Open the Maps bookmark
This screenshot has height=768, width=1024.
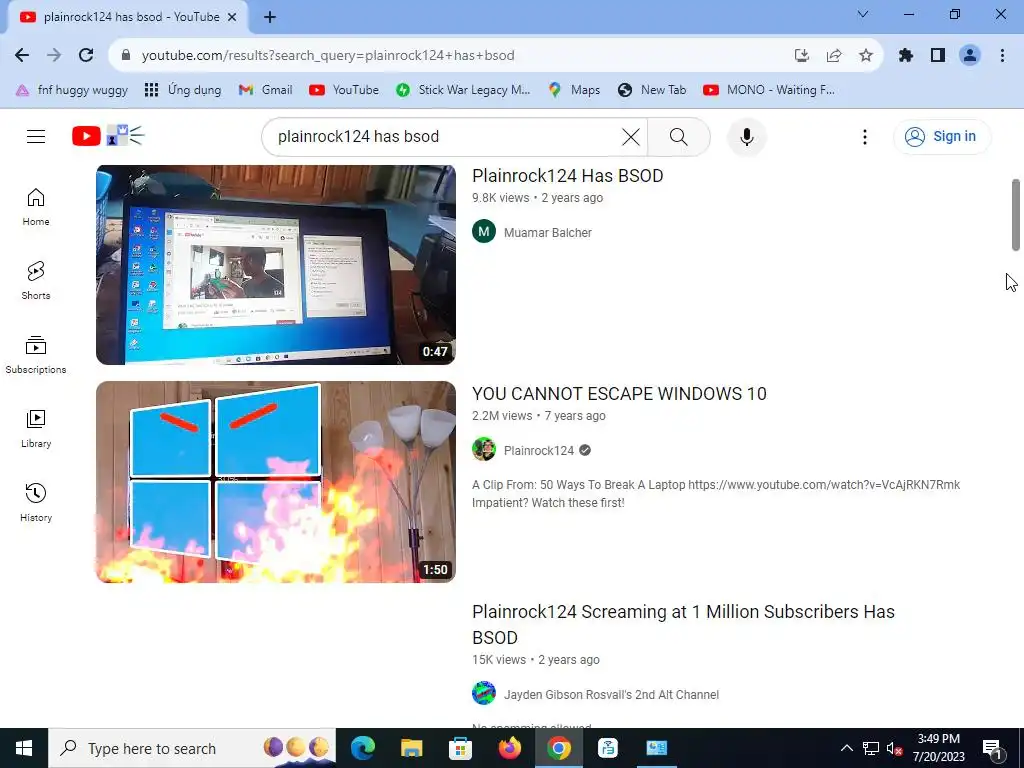point(574,90)
